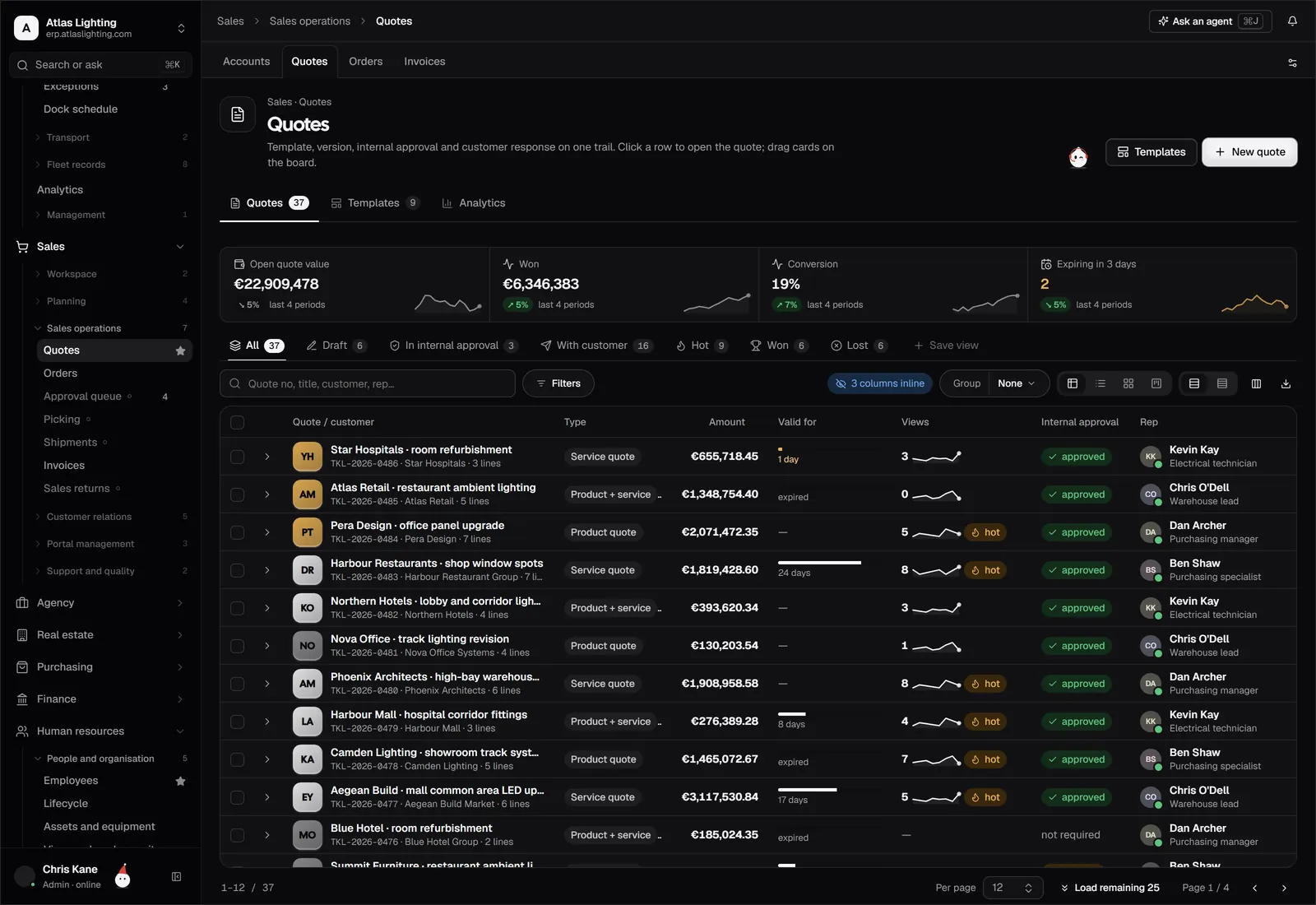
Task: Click Load remaining 25
Action: point(1110,888)
